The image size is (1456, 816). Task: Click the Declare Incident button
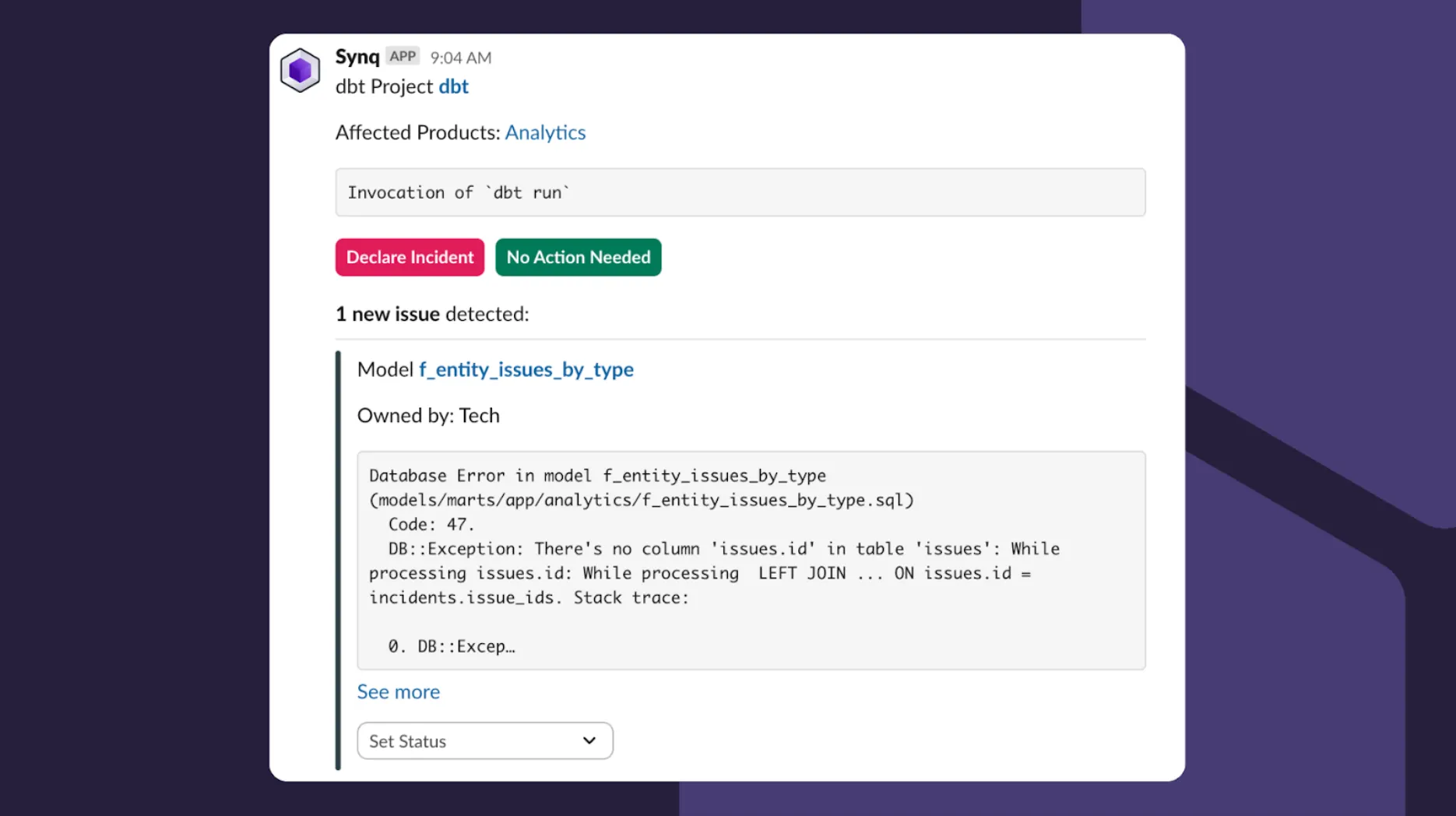click(410, 257)
